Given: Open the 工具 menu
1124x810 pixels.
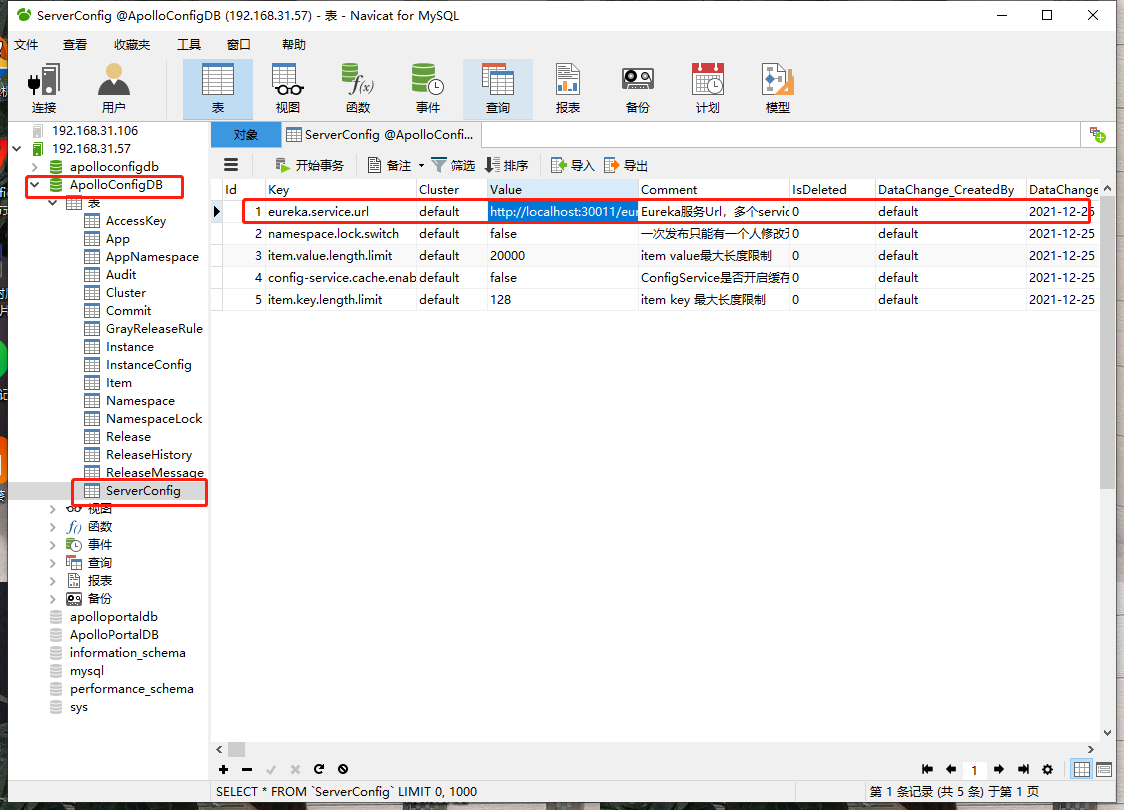Looking at the screenshot, I should coord(189,44).
